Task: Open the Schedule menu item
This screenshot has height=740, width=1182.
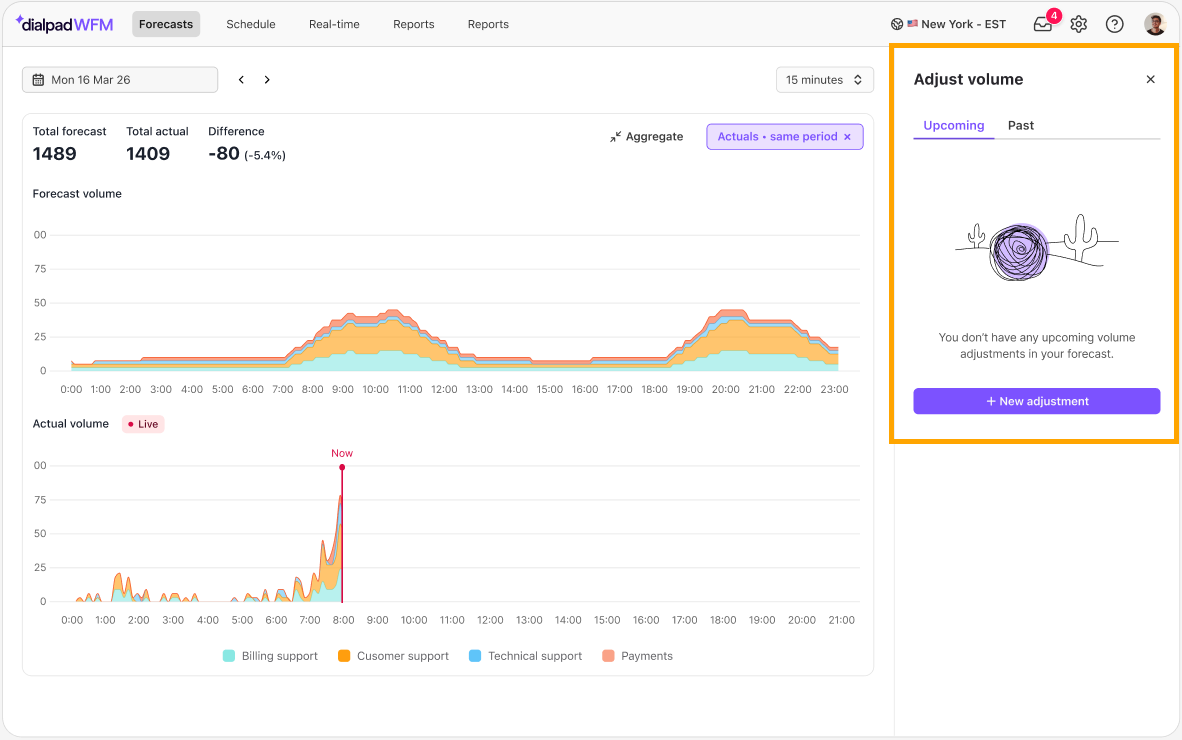Action: click(x=251, y=24)
